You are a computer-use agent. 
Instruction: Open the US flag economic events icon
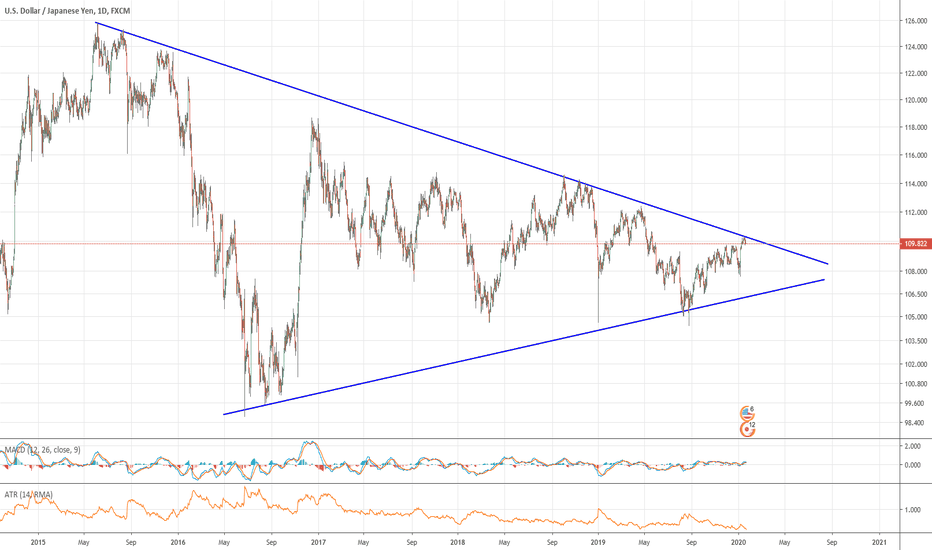(747, 413)
